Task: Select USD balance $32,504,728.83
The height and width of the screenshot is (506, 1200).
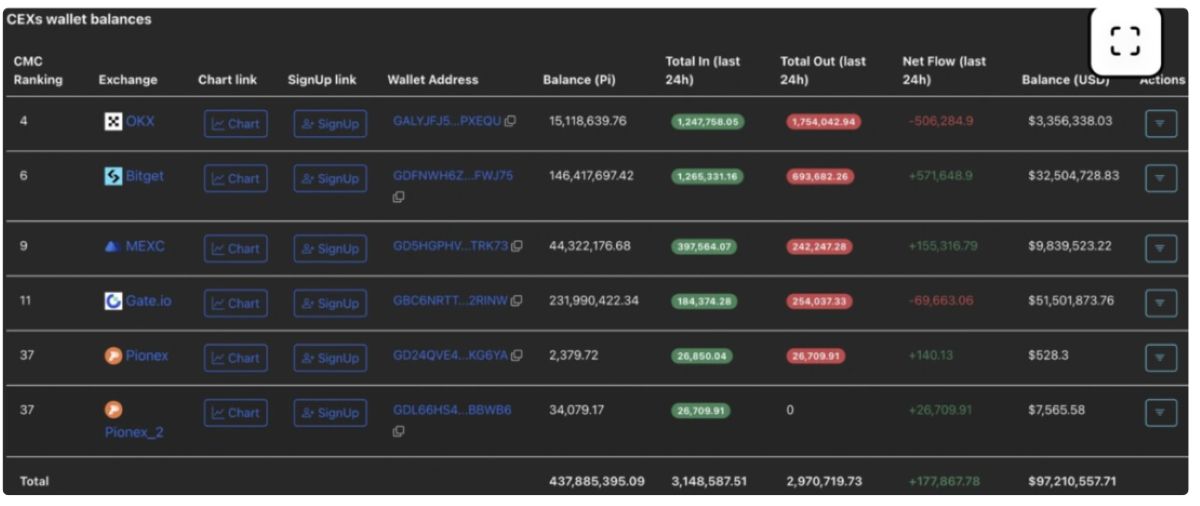Action: (x=1073, y=175)
